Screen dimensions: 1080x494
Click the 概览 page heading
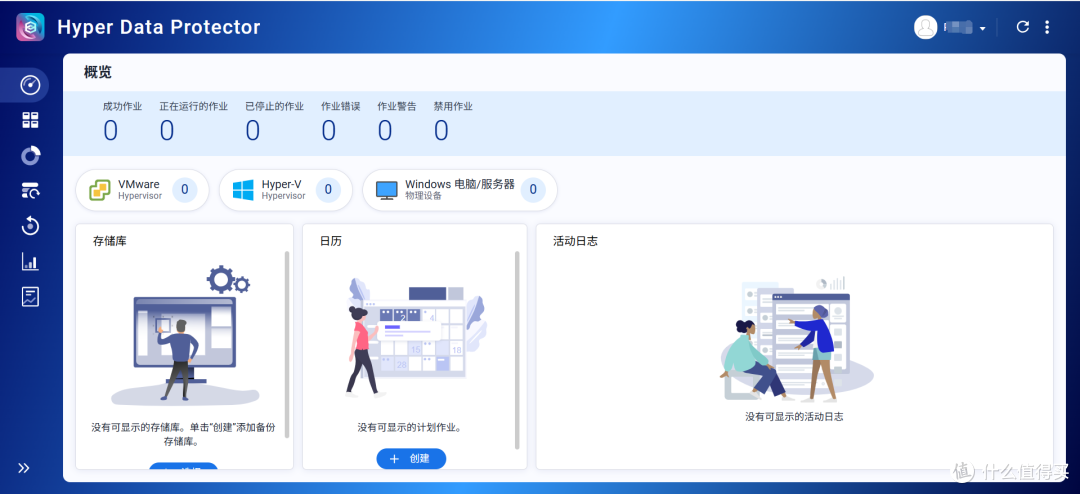[98, 72]
